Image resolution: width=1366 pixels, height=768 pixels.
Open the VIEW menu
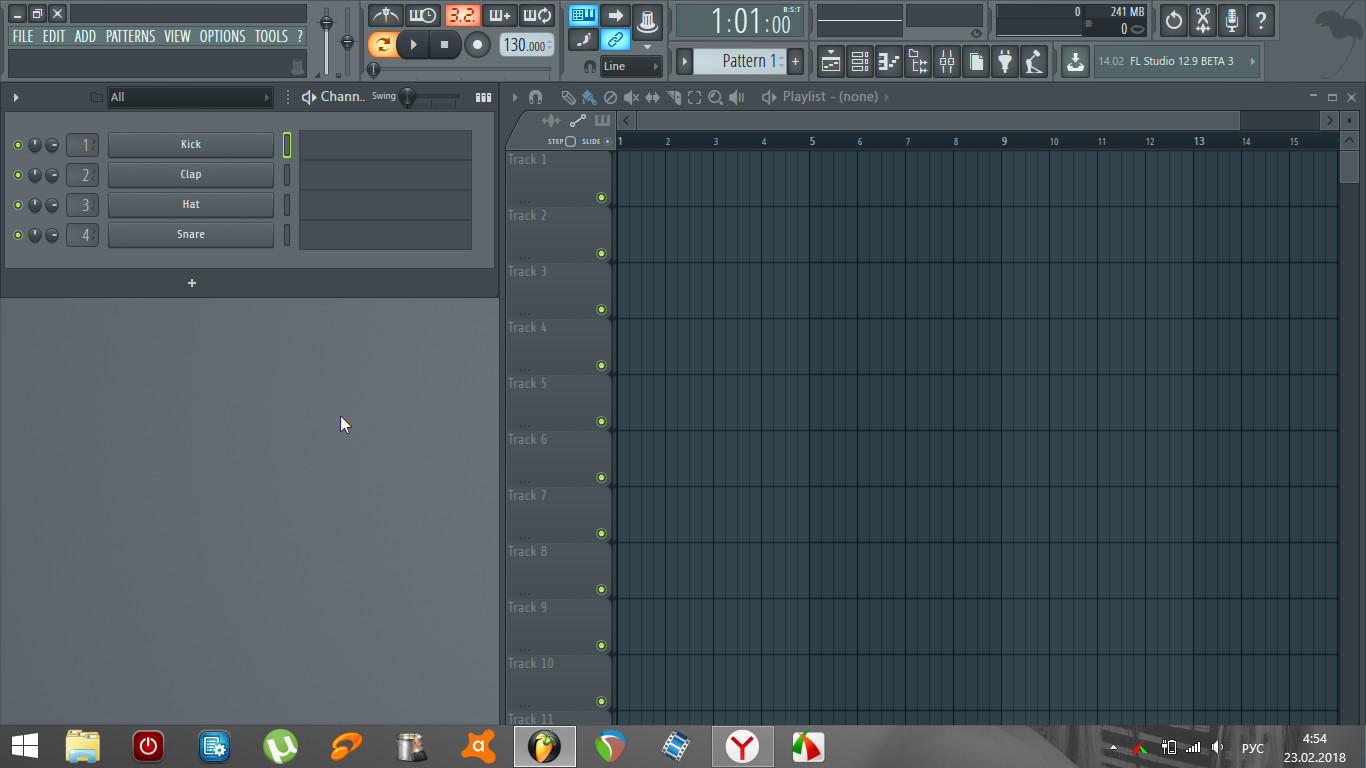(x=177, y=36)
